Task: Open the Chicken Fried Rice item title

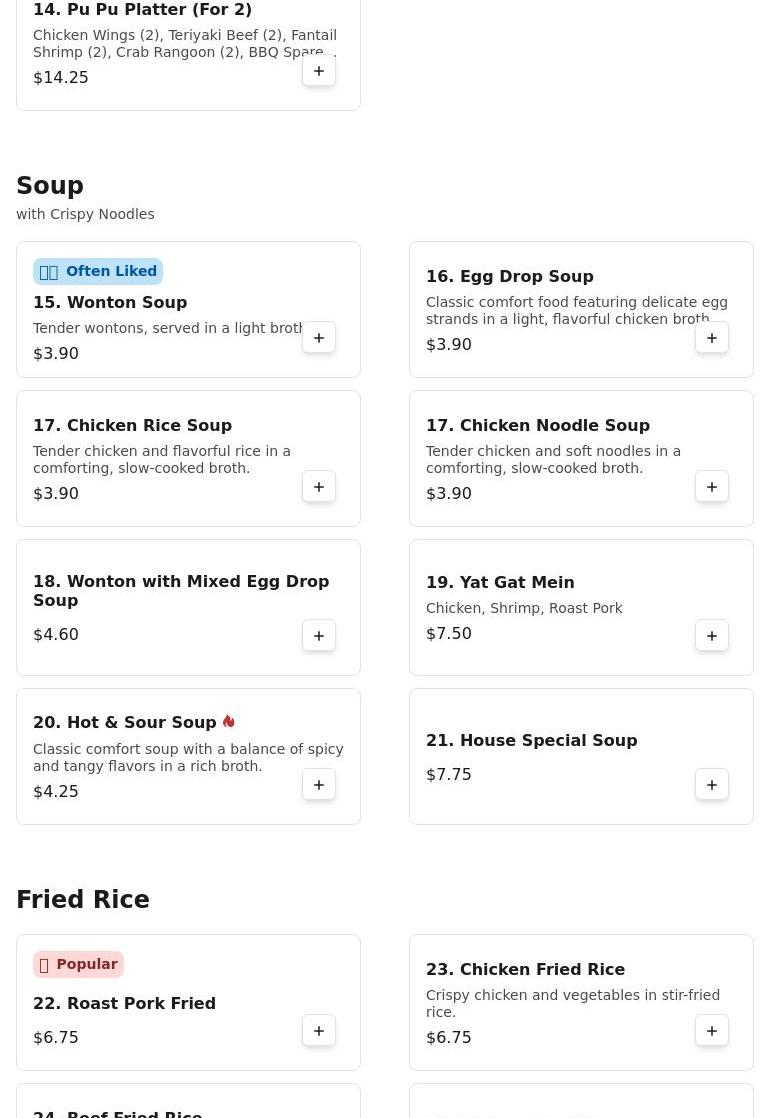Action: (x=525, y=969)
